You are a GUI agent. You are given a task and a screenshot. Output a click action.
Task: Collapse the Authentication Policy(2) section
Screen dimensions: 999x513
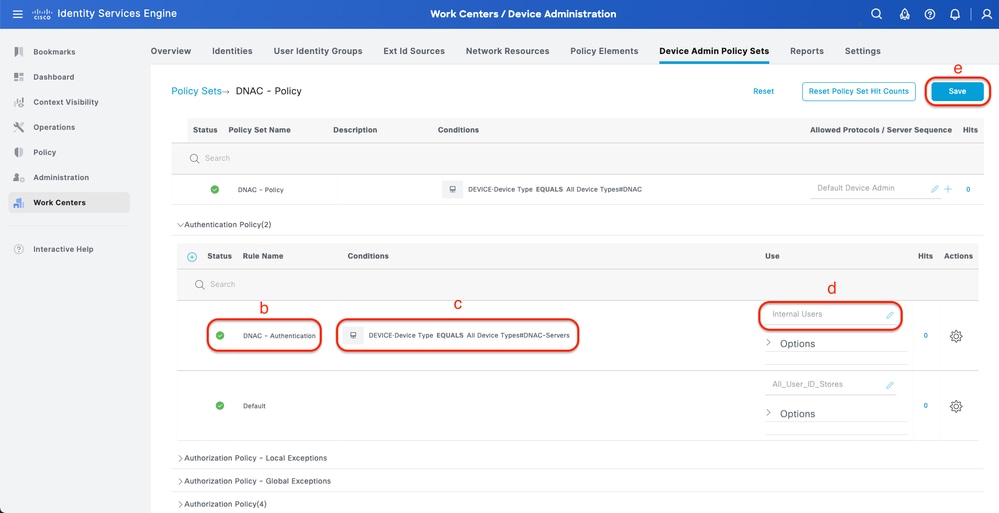coord(180,225)
